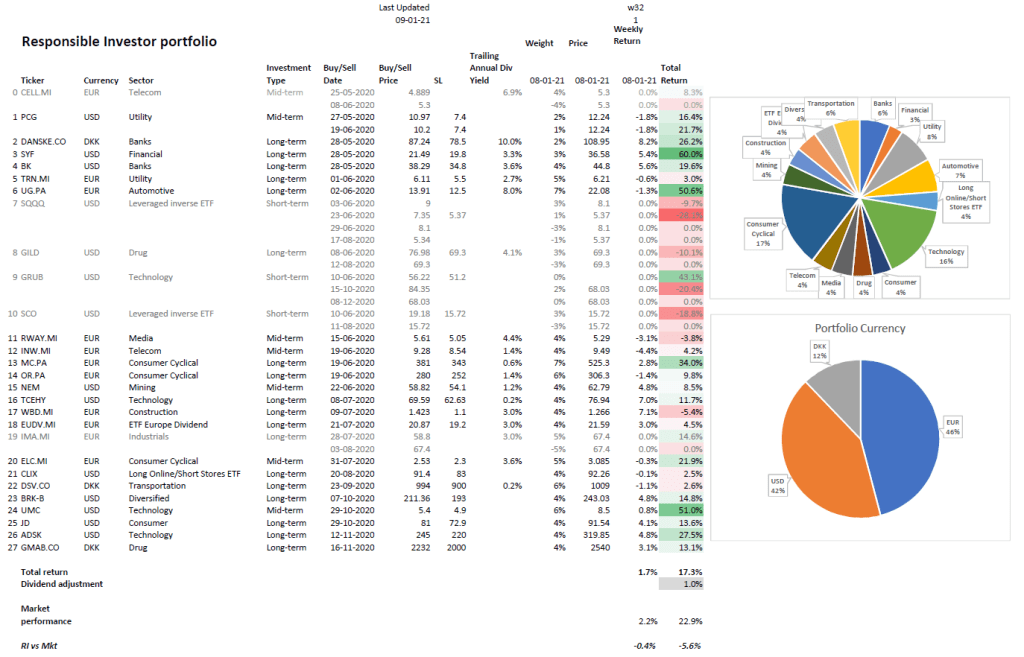The height and width of the screenshot is (657, 1024).
Task: Select the Last Updated date 09-01-21 cell
Action: point(412,20)
